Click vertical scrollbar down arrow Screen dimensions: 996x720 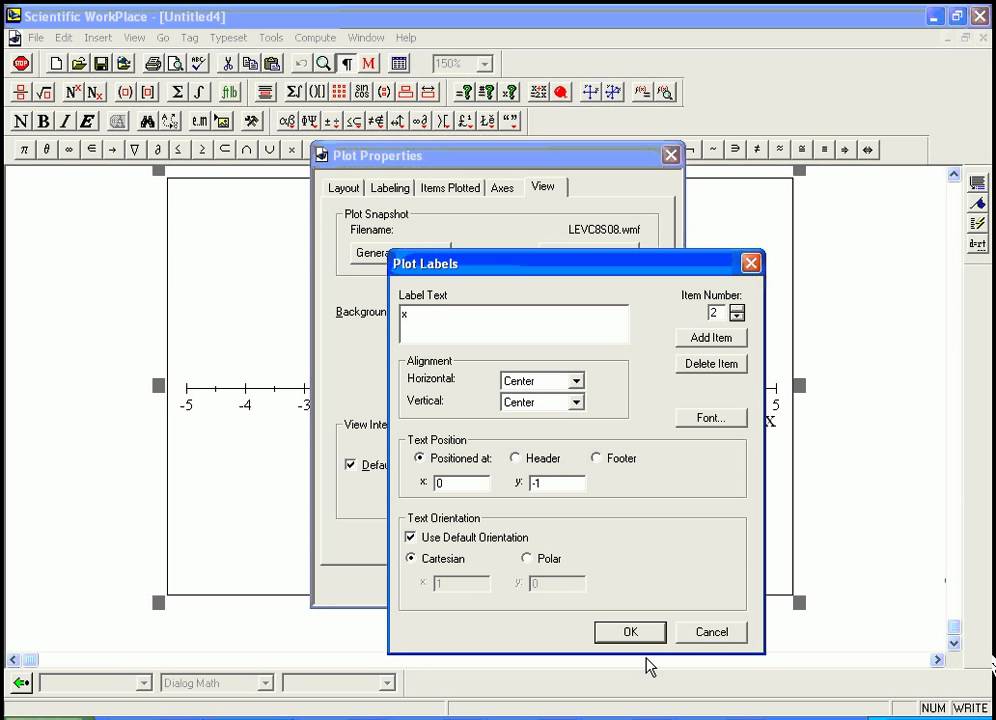point(953,643)
